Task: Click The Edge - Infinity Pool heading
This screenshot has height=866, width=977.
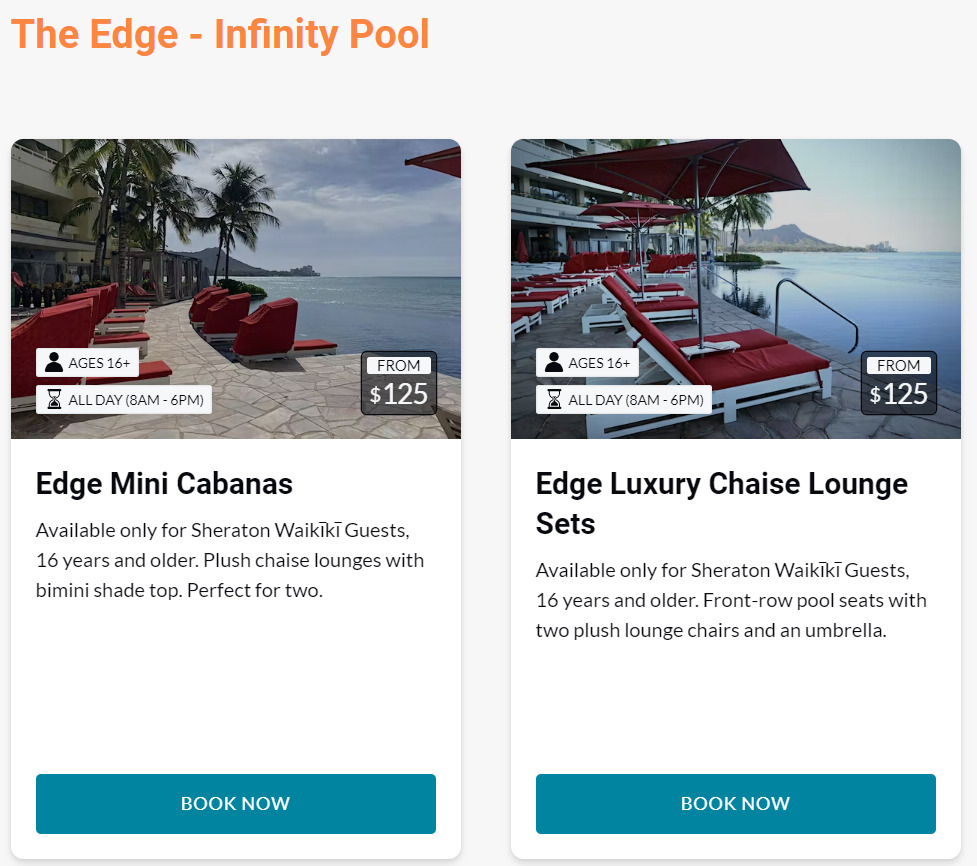Action: [220, 34]
